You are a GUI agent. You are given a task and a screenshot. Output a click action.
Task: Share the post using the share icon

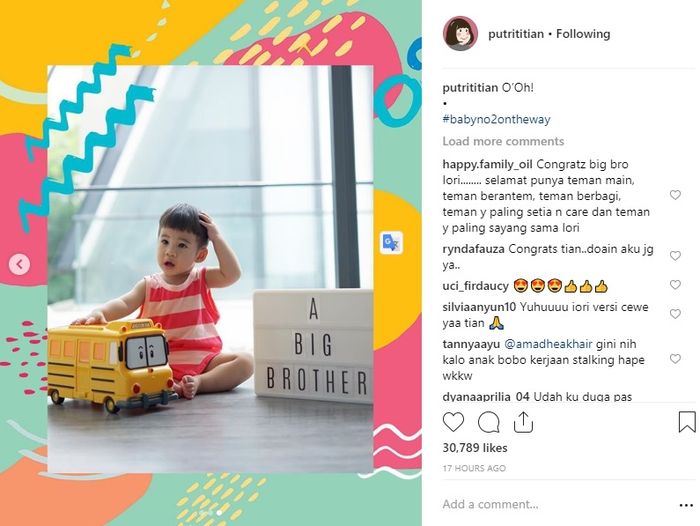pos(523,422)
